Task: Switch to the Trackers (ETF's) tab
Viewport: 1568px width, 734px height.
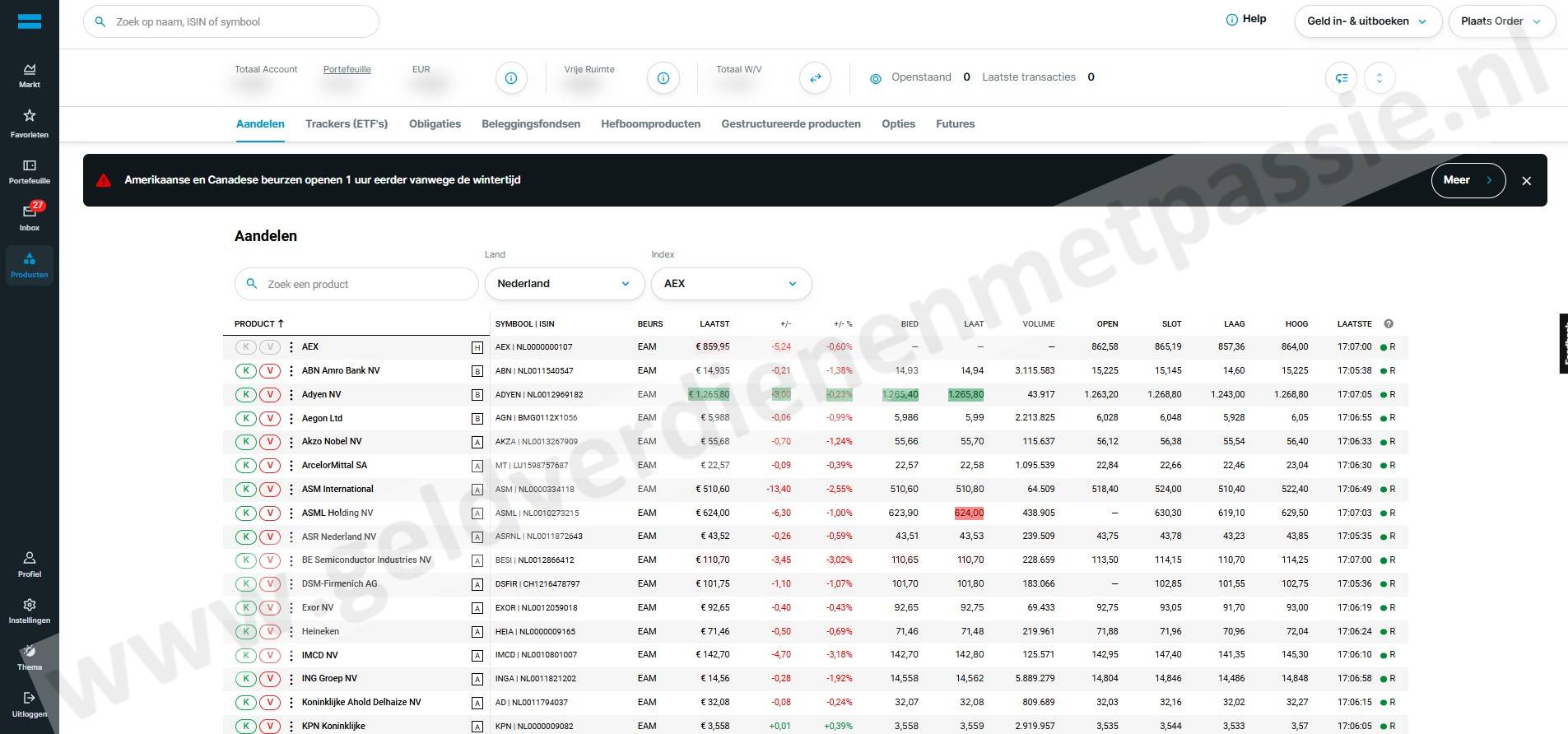Action: tap(346, 124)
